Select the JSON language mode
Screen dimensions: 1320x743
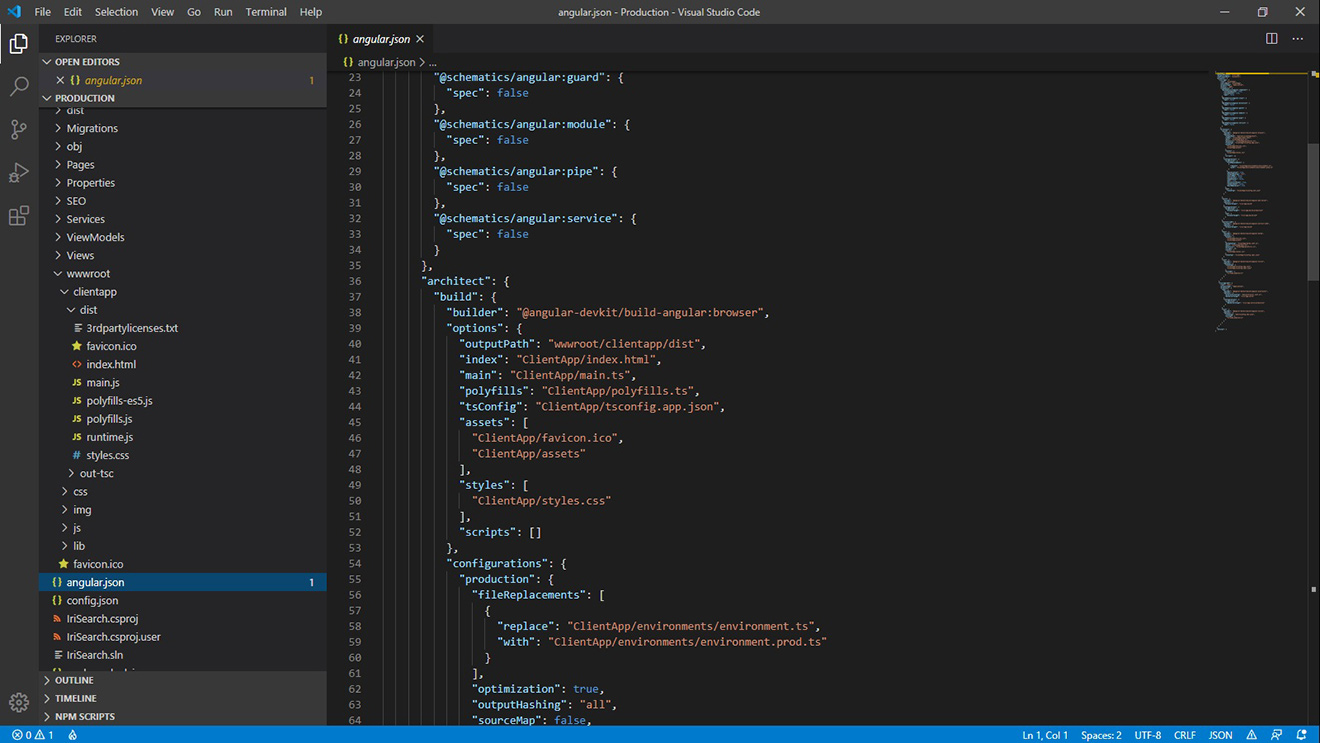(1221, 735)
